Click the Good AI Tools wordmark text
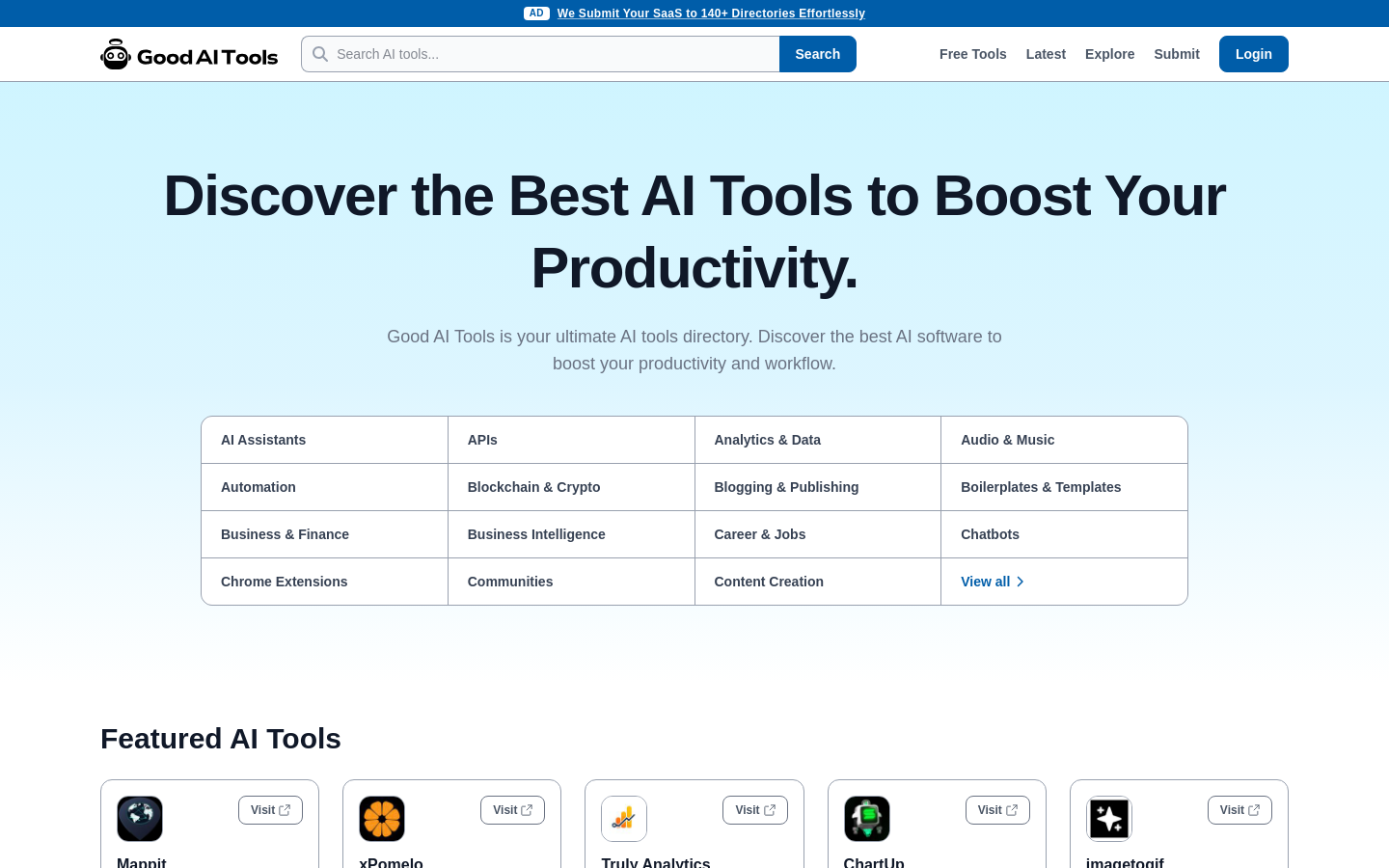The height and width of the screenshot is (868, 1389). pos(207,57)
